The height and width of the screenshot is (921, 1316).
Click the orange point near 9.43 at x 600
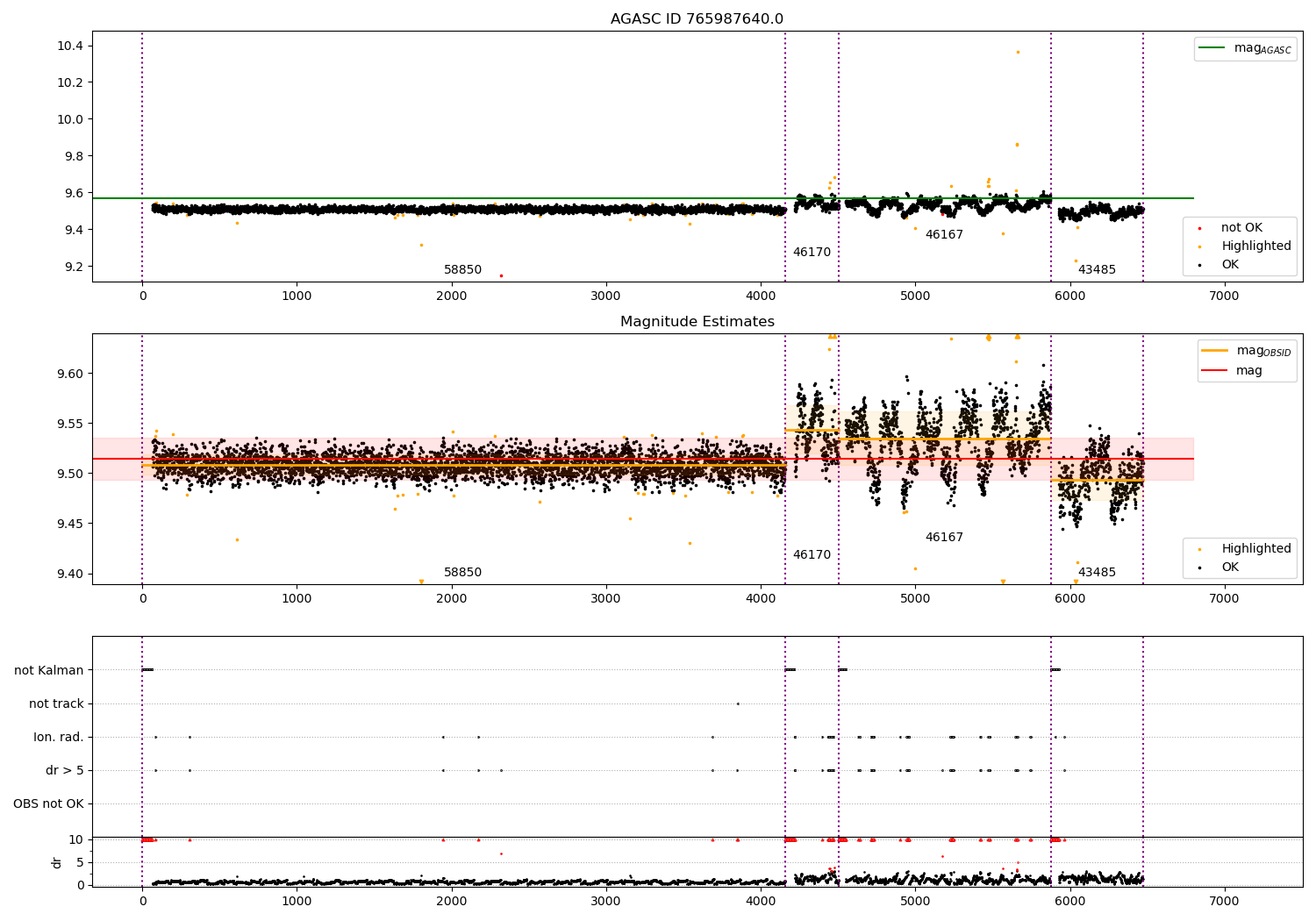click(x=237, y=539)
